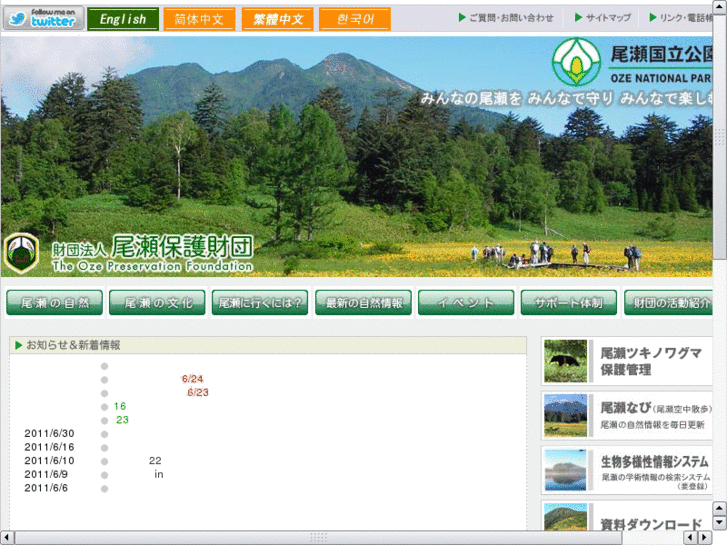The height and width of the screenshot is (545, 727).
Task: Click the vertical scrollbar top up arrow
Action: coord(720,6)
